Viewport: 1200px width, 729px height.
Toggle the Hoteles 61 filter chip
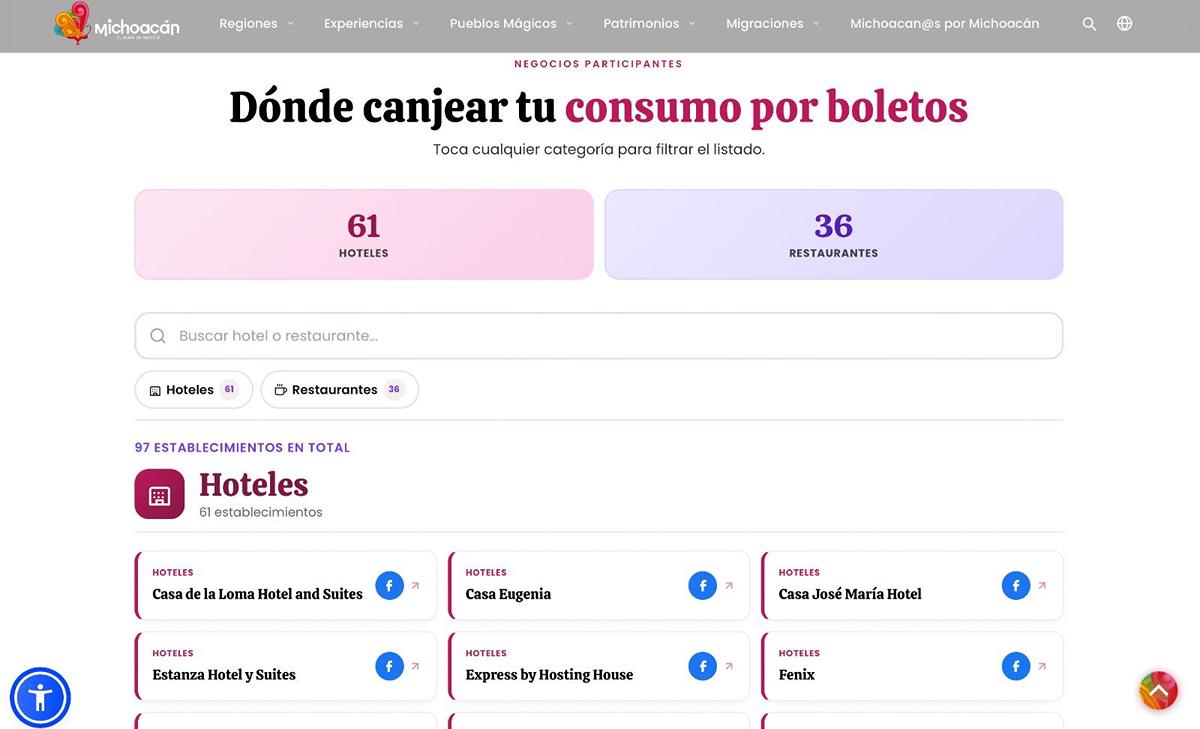point(194,390)
